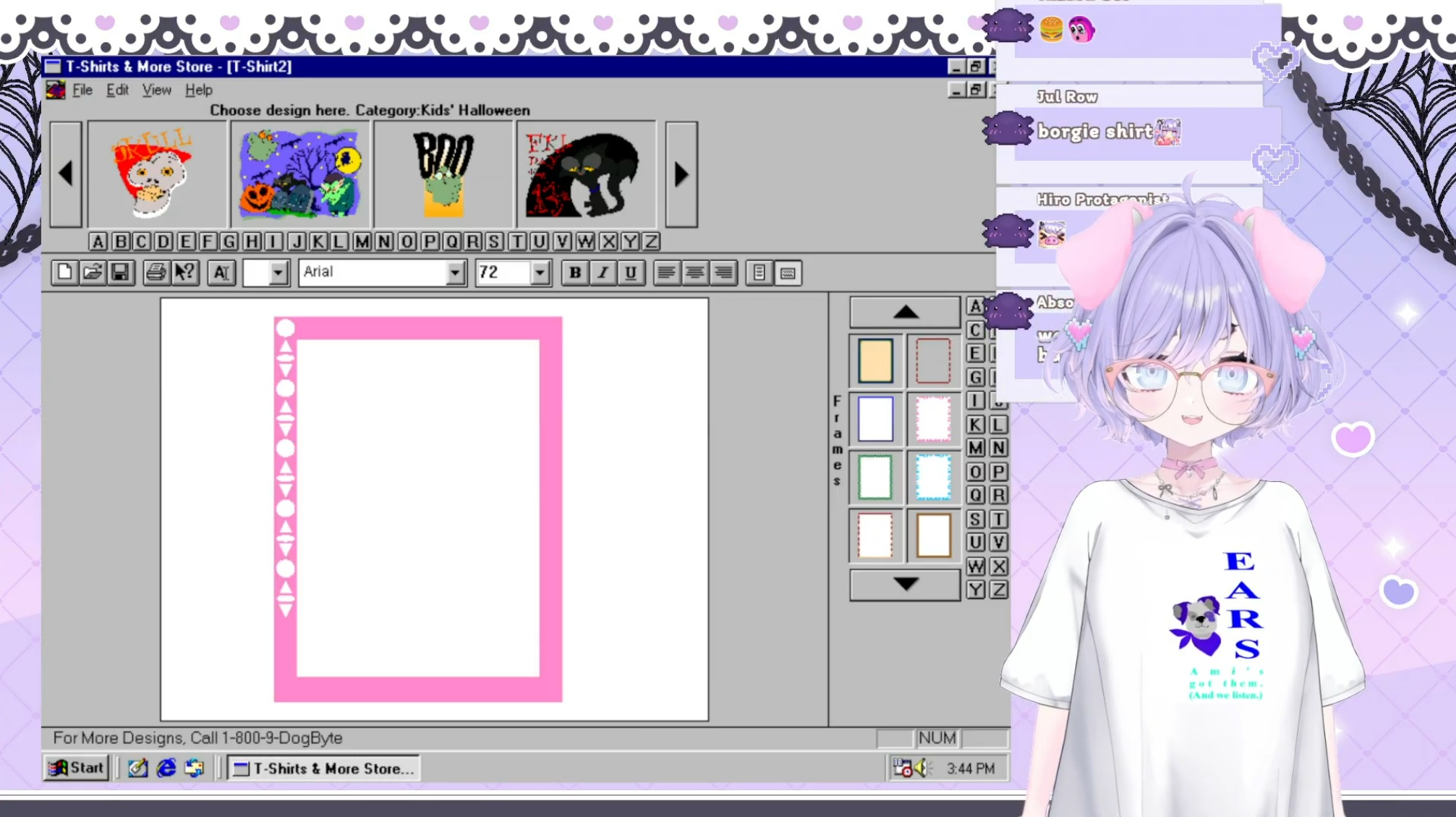Click the landscape layout icon
The width and height of the screenshot is (1456, 817).
tap(788, 272)
